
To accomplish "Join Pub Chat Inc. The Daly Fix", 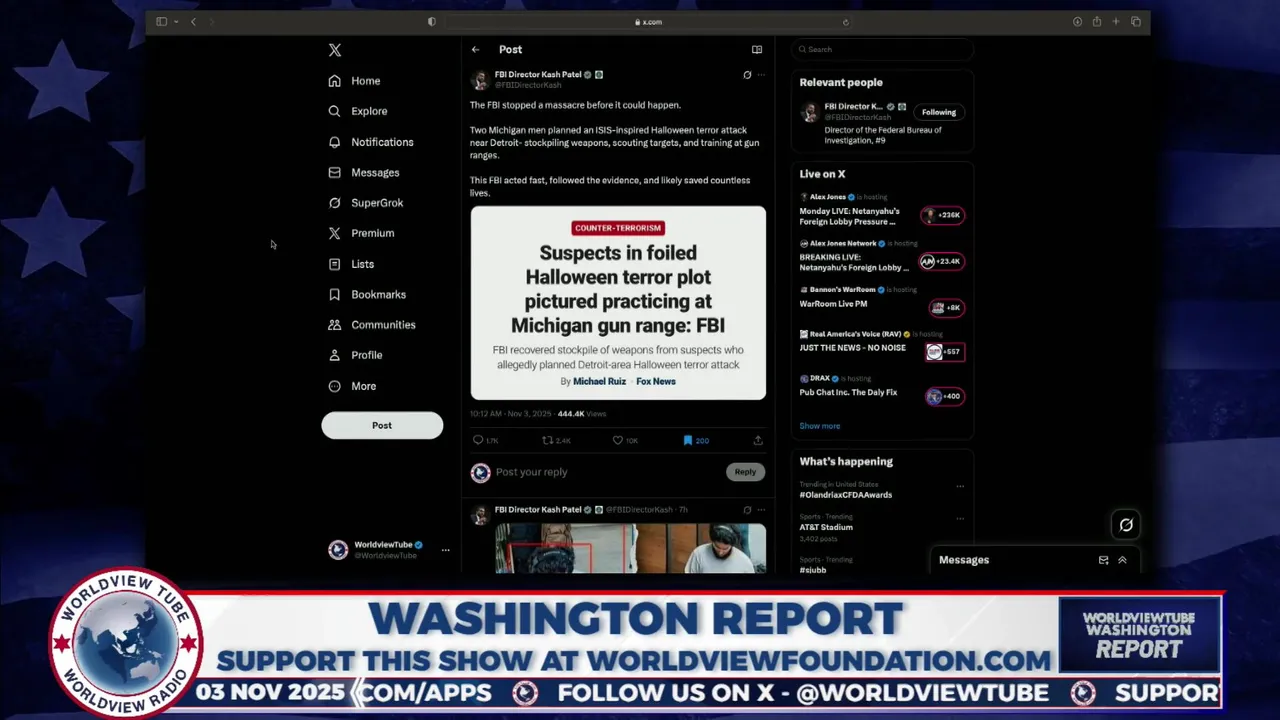I will 944,396.
